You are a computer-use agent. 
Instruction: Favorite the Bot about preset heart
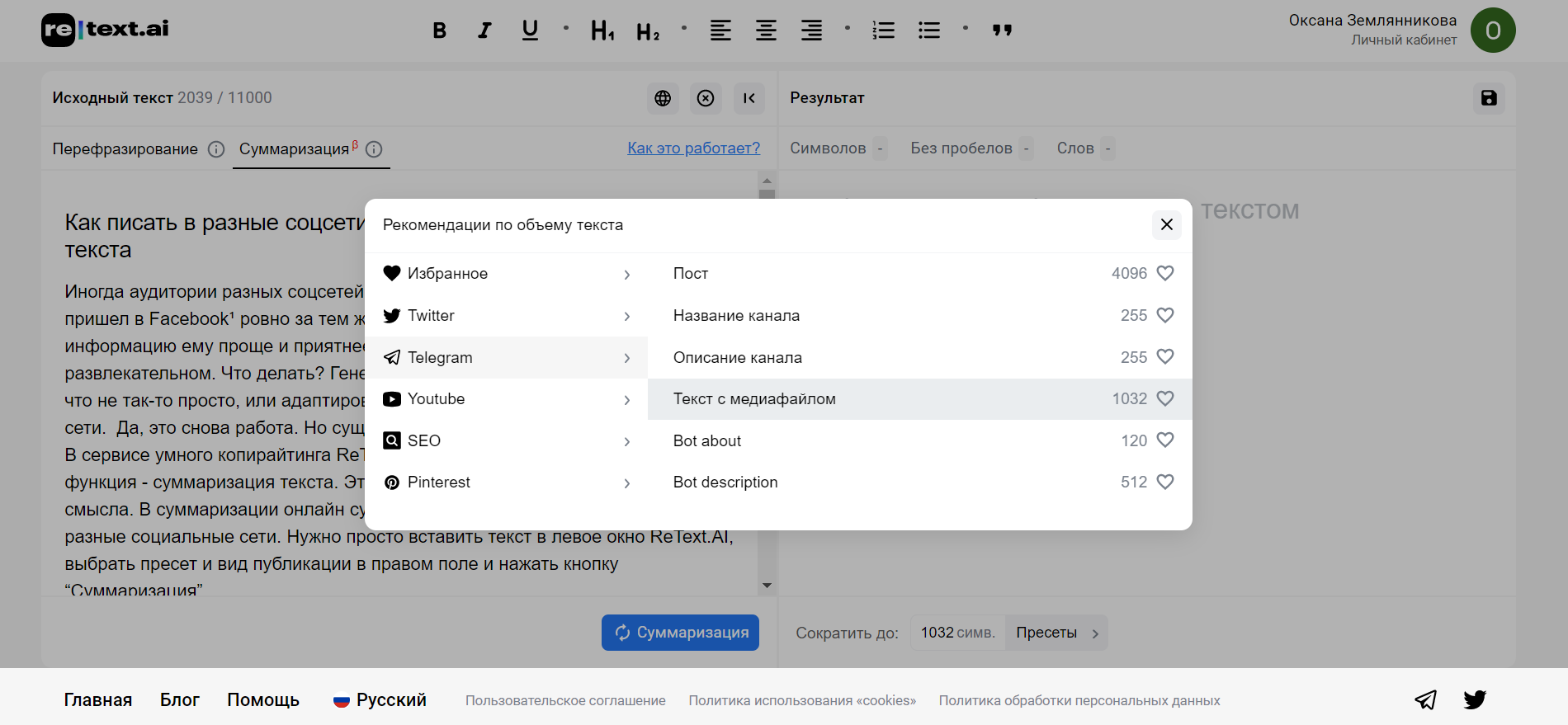[x=1165, y=440]
